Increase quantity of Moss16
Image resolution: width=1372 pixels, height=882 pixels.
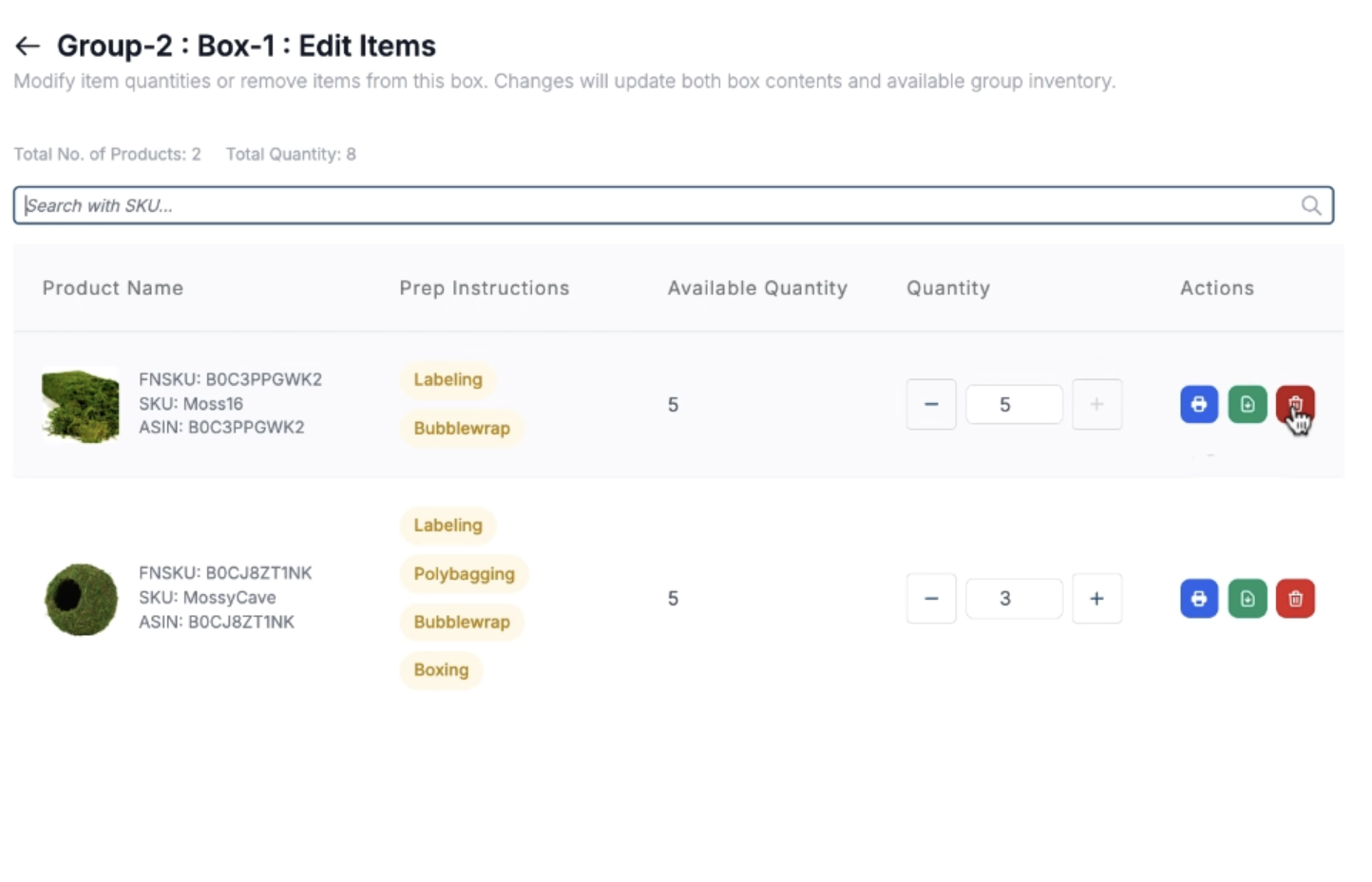pyautogui.click(x=1096, y=405)
